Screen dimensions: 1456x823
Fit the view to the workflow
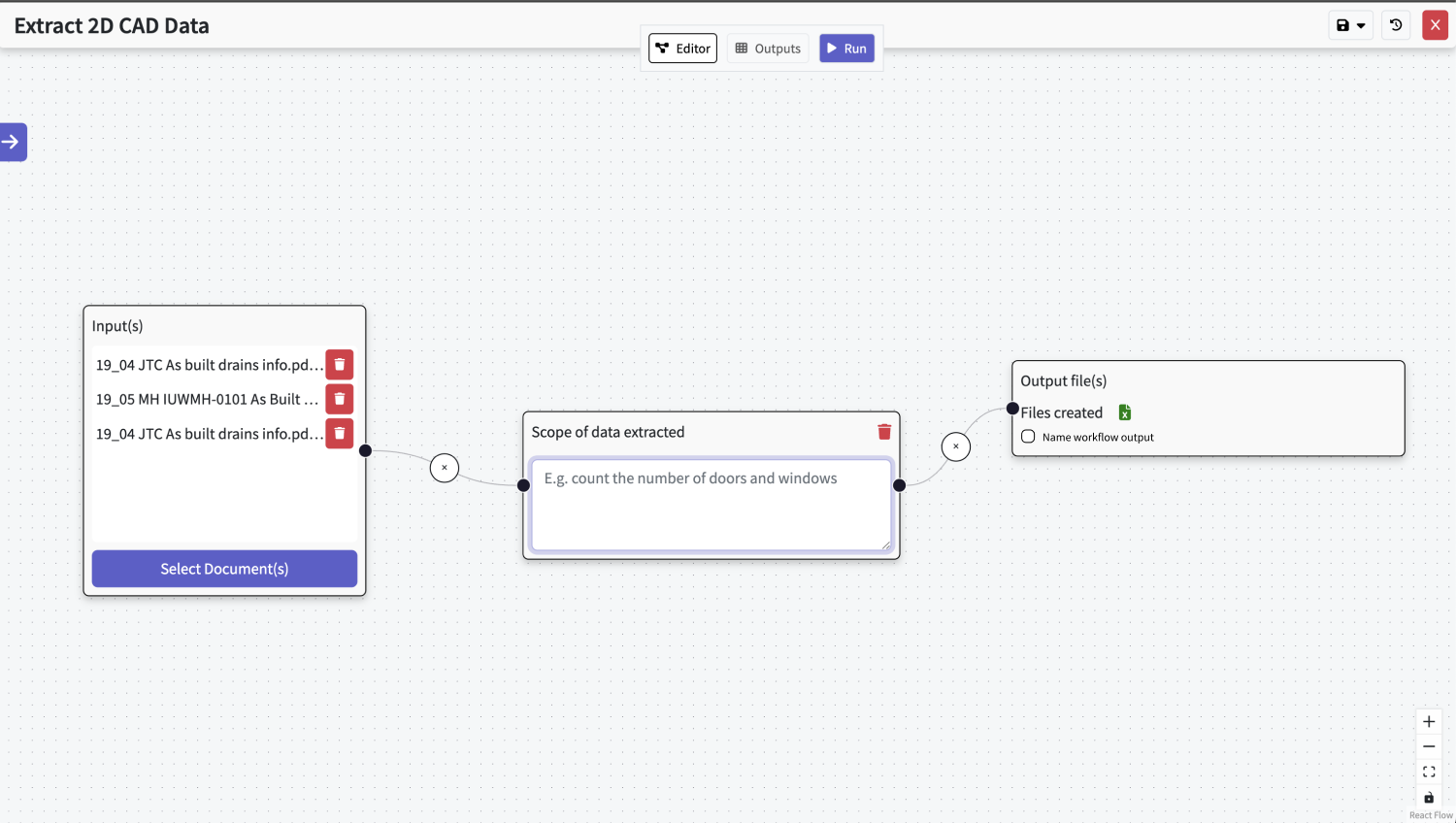(1429, 773)
